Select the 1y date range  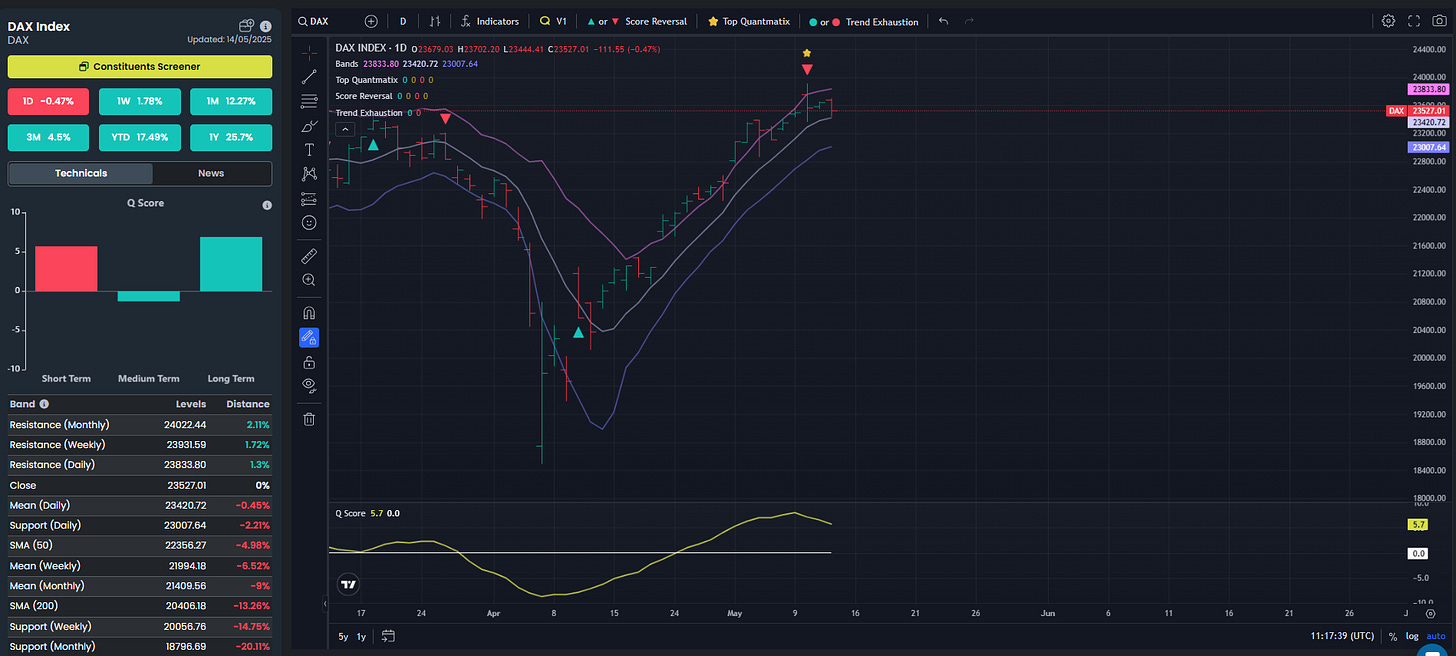tap(361, 636)
